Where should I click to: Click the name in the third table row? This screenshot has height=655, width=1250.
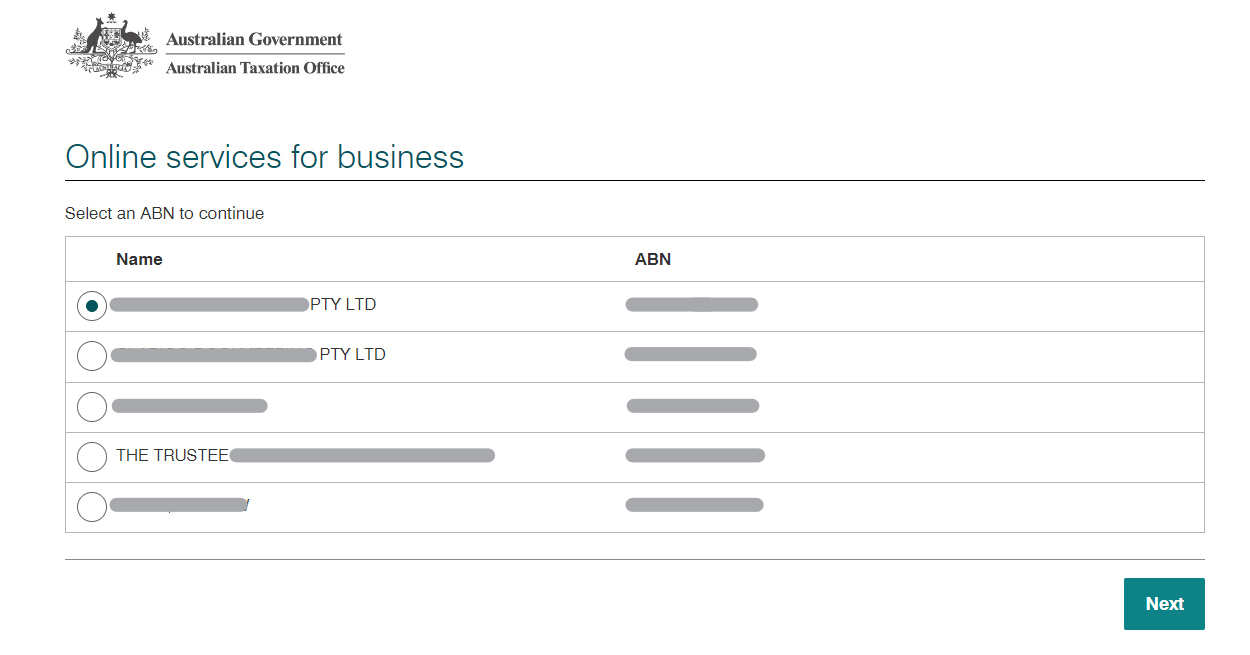tap(190, 405)
